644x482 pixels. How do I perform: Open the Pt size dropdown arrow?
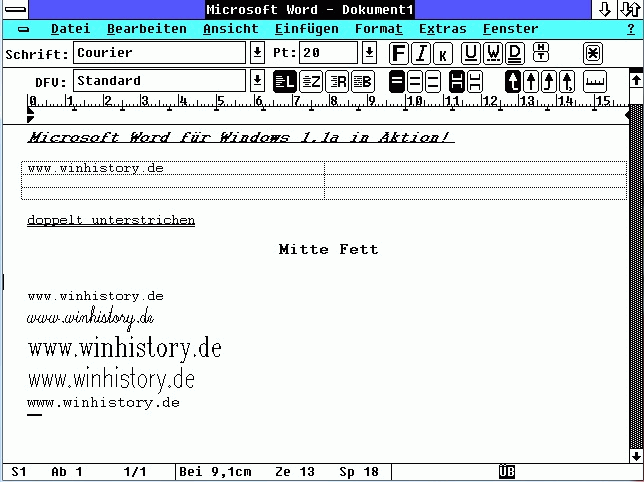click(x=369, y=53)
